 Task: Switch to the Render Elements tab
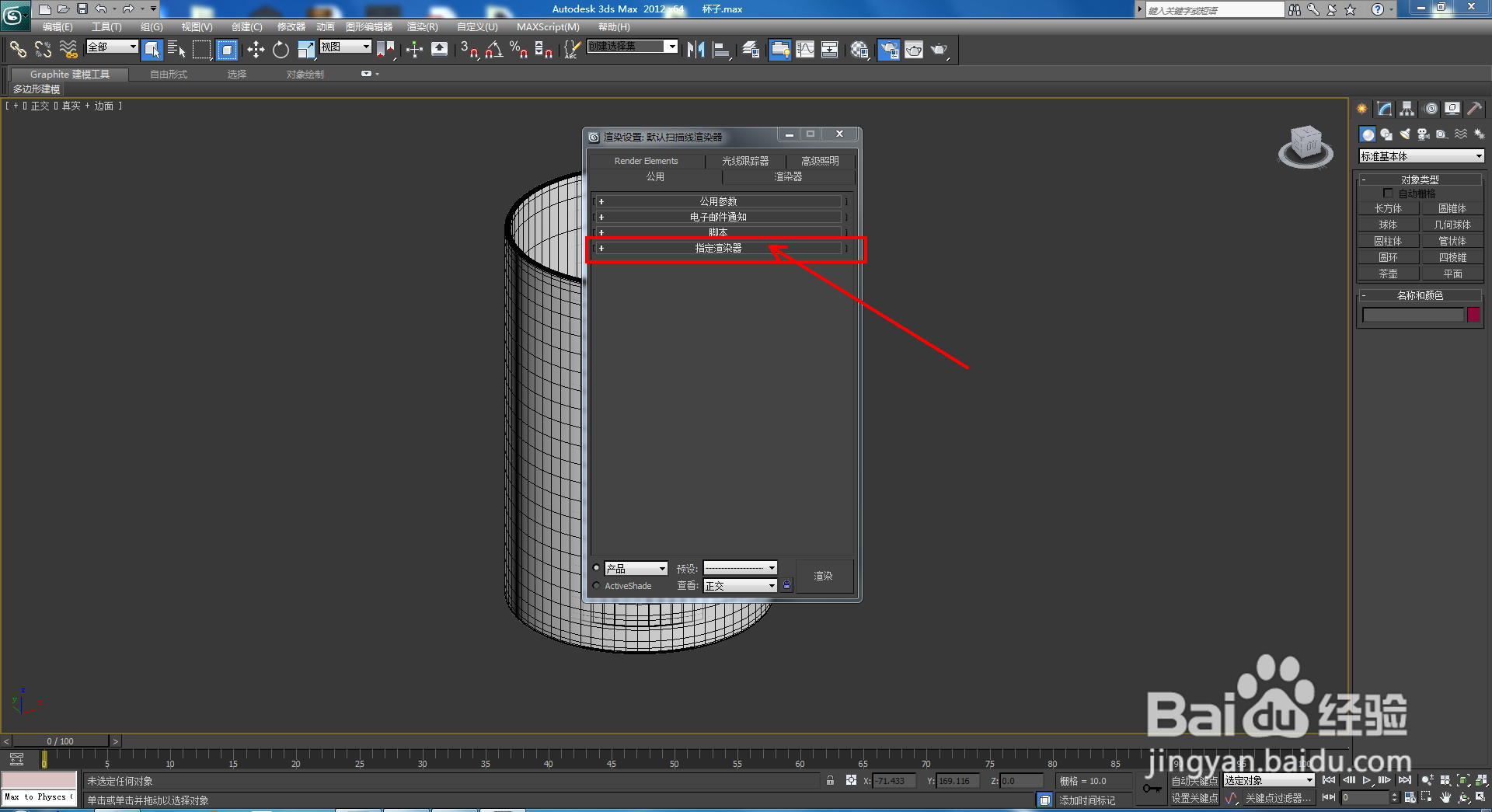click(646, 161)
